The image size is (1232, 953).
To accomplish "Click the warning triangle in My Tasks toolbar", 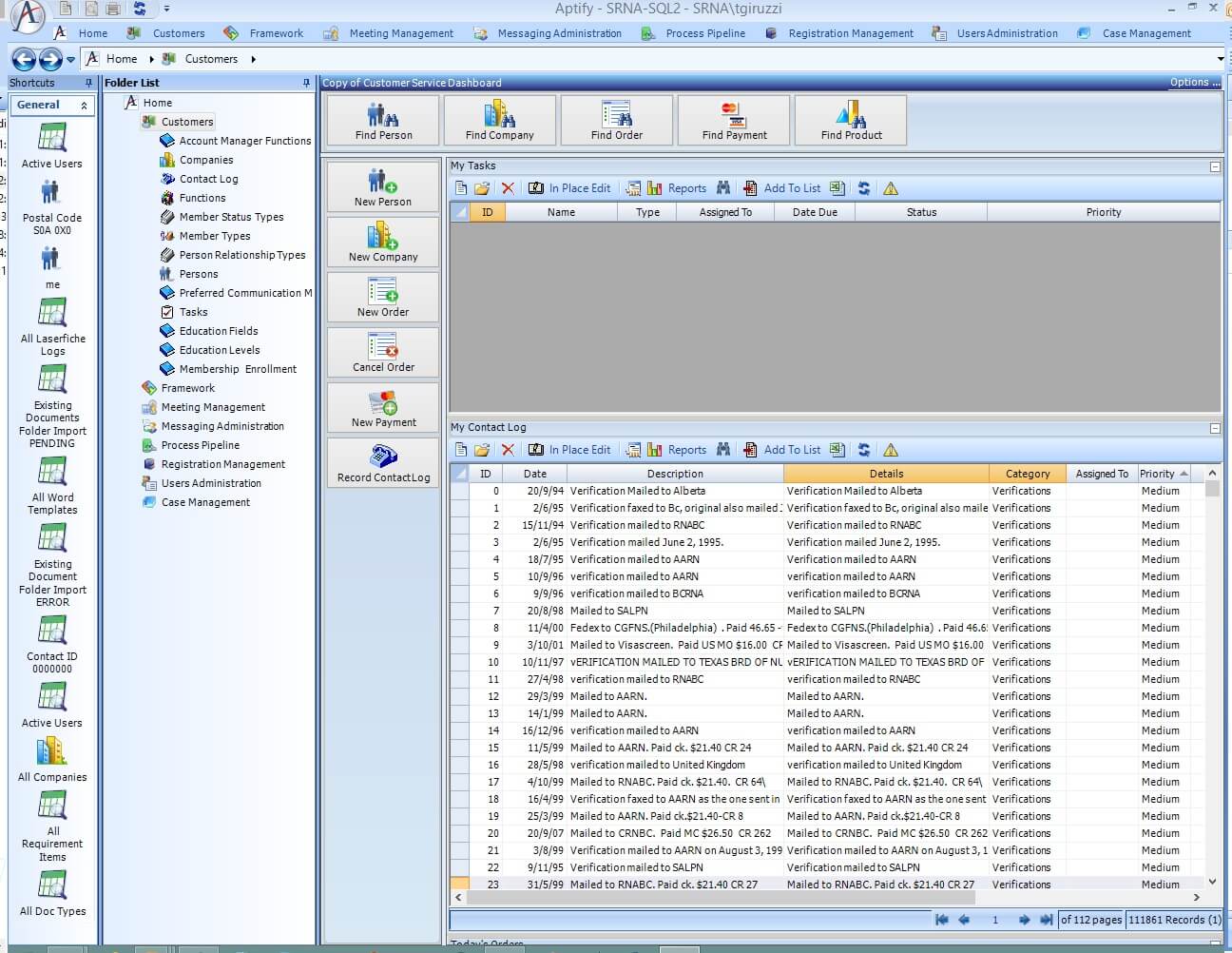I will (891, 188).
